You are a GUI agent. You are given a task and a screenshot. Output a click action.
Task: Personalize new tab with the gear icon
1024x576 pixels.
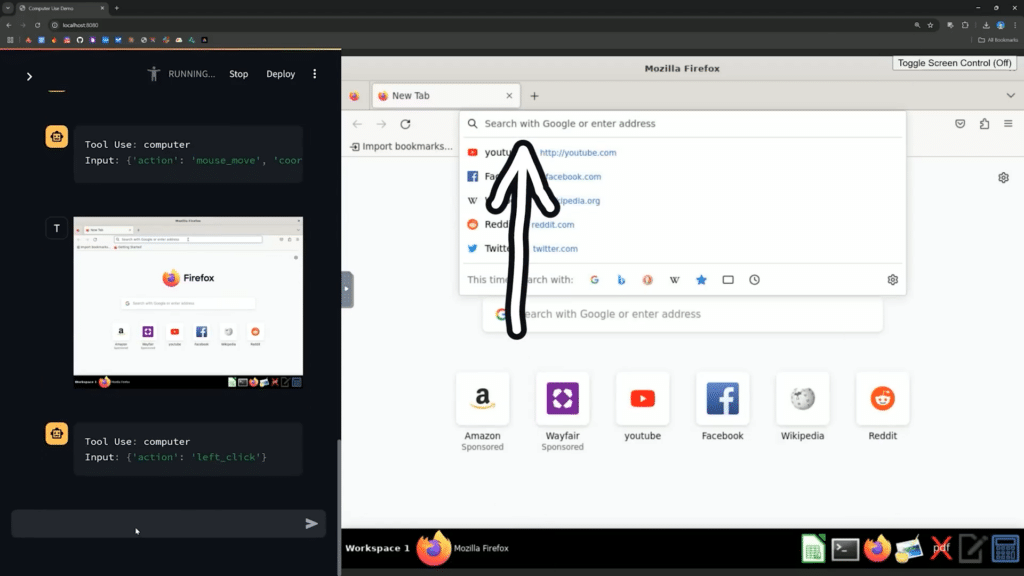pyautogui.click(x=1003, y=178)
